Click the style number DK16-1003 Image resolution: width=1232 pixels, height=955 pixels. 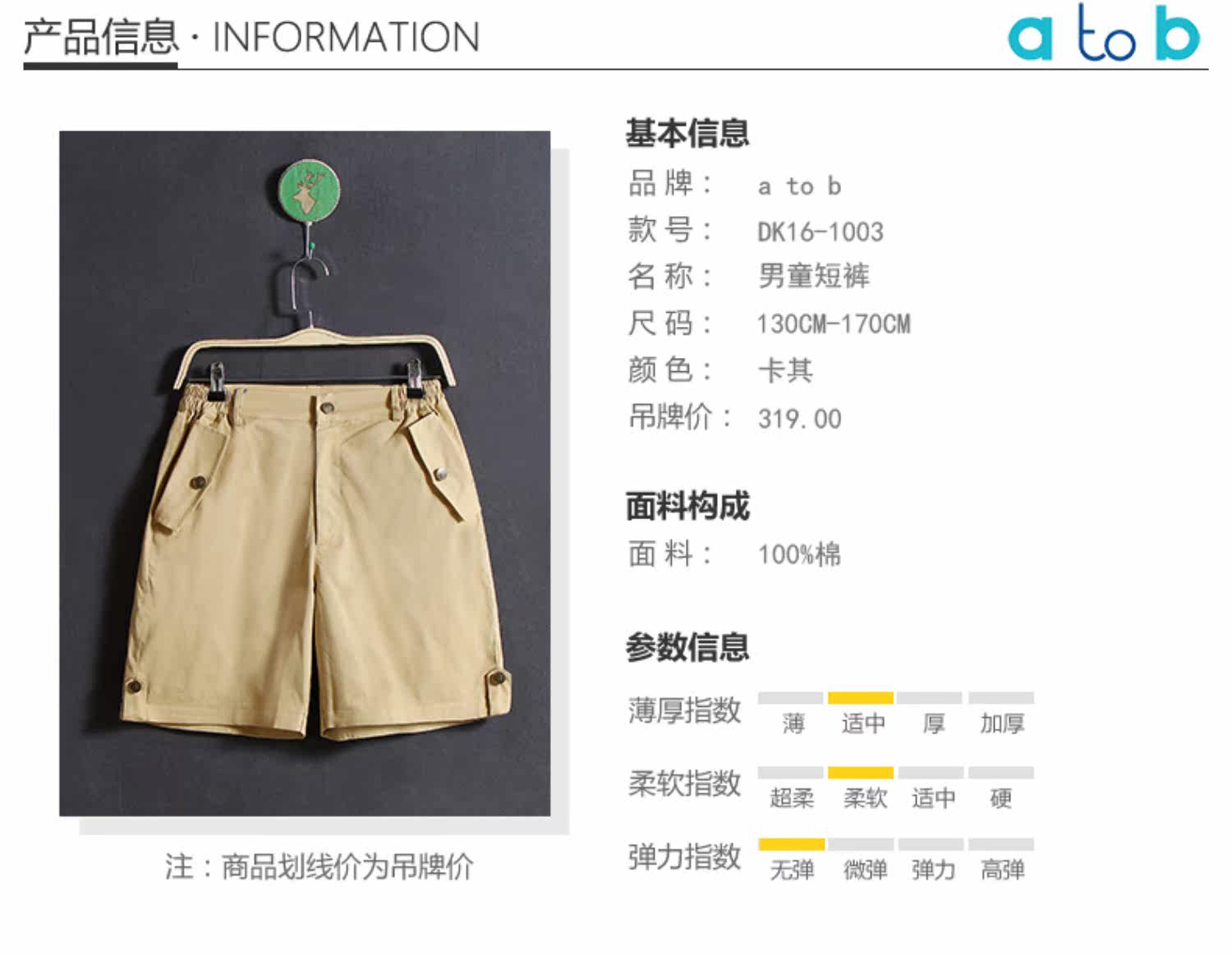[x=820, y=232]
